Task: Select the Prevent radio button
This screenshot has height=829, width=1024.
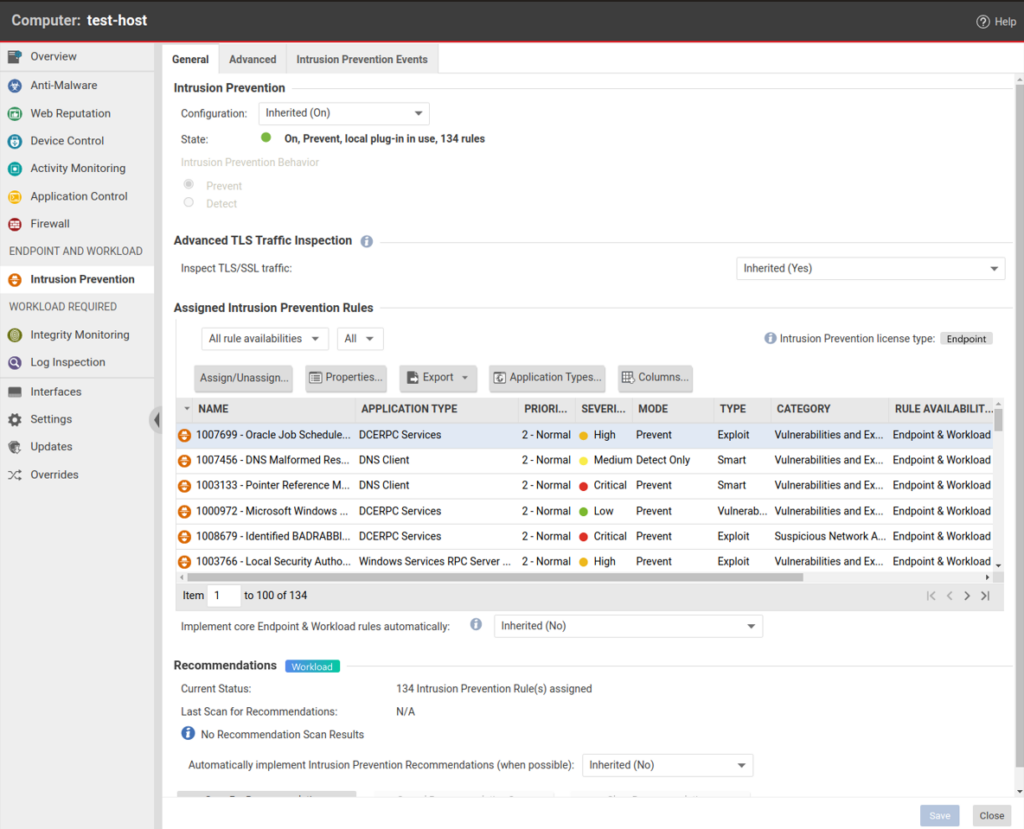Action: tap(189, 185)
